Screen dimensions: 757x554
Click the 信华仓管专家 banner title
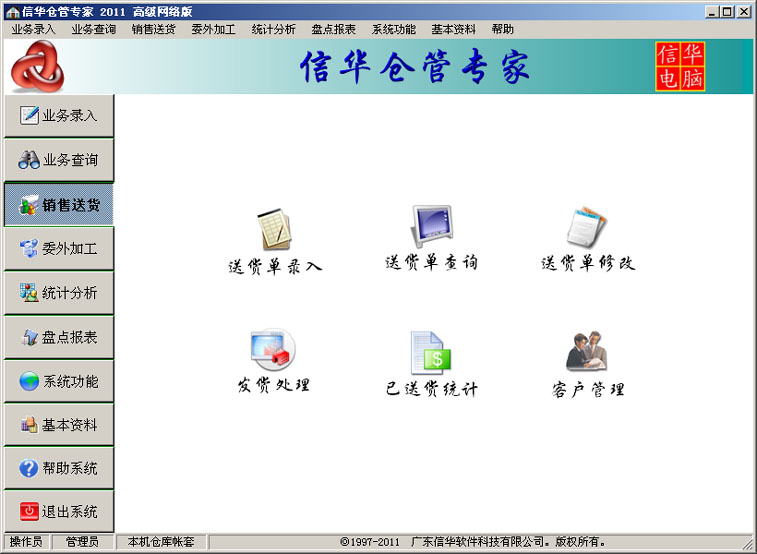click(x=415, y=67)
